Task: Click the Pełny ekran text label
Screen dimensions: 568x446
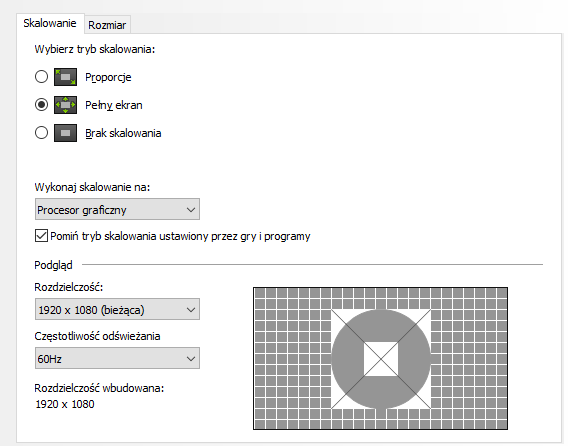Action: coord(114,105)
